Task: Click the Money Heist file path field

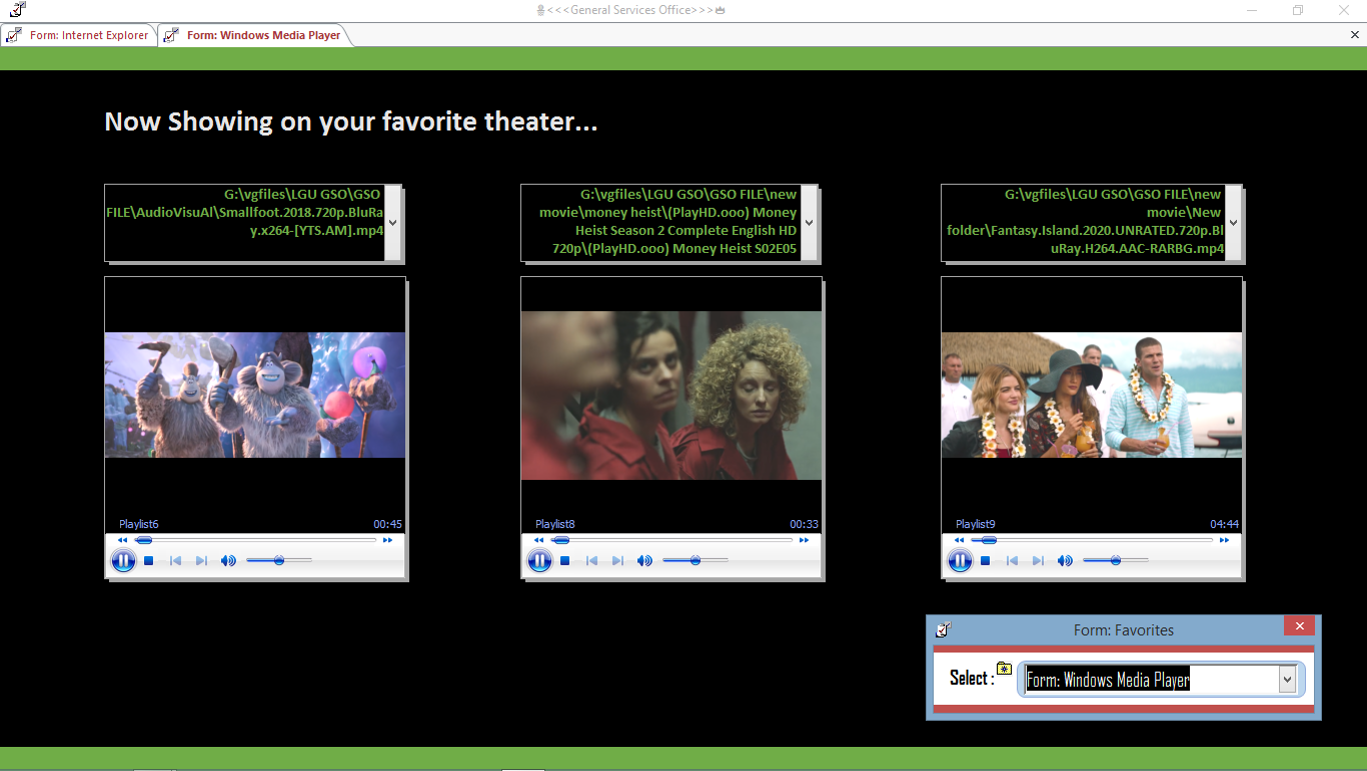Action: 661,223
